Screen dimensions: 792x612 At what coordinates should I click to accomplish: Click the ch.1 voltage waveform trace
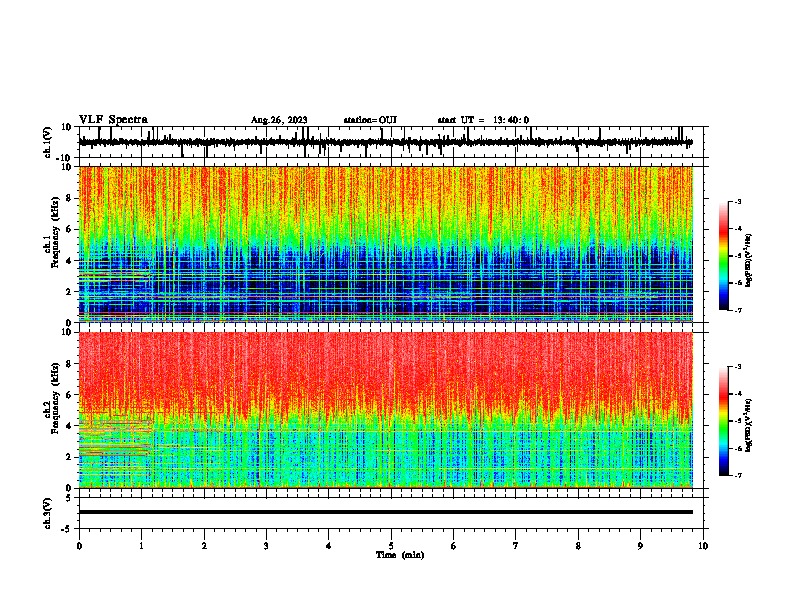pos(385,142)
